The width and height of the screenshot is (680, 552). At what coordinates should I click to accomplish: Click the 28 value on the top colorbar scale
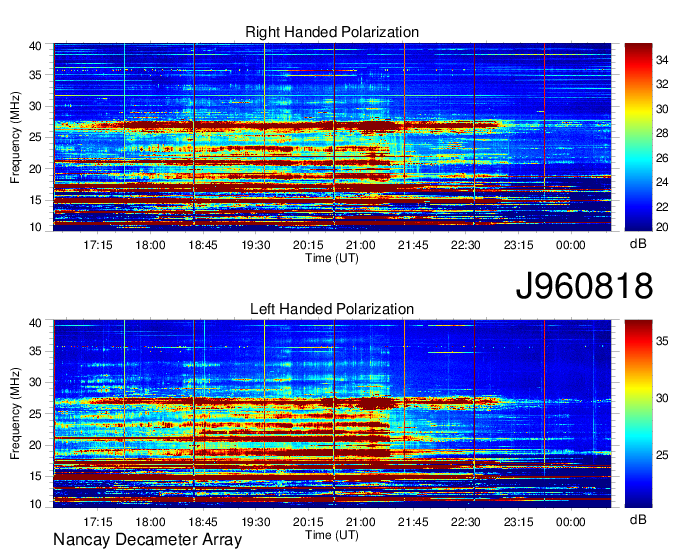tap(662, 133)
